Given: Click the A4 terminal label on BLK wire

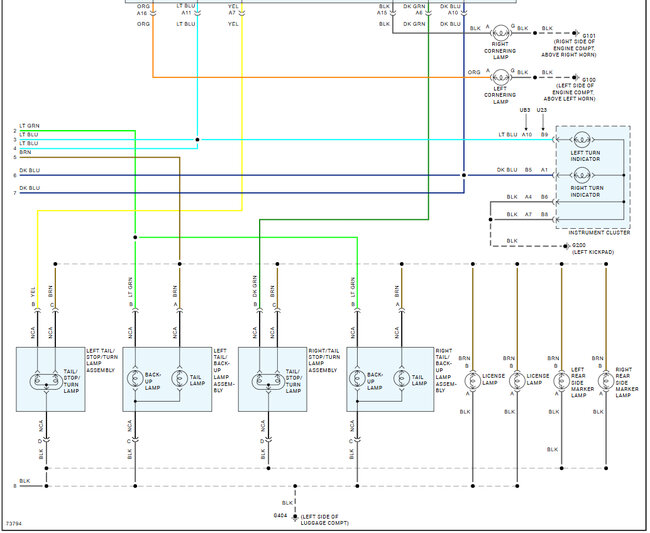Looking at the screenshot, I should coord(528,197).
